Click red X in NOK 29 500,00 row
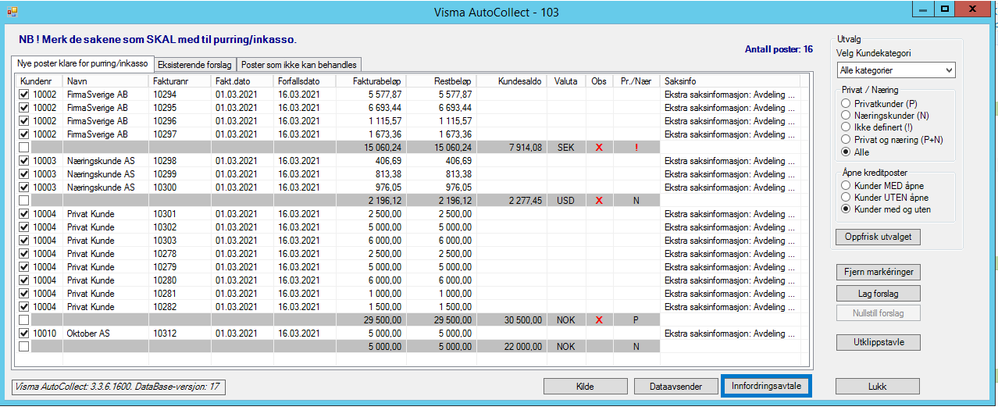The height and width of the screenshot is (407, 998). (598, 320)
